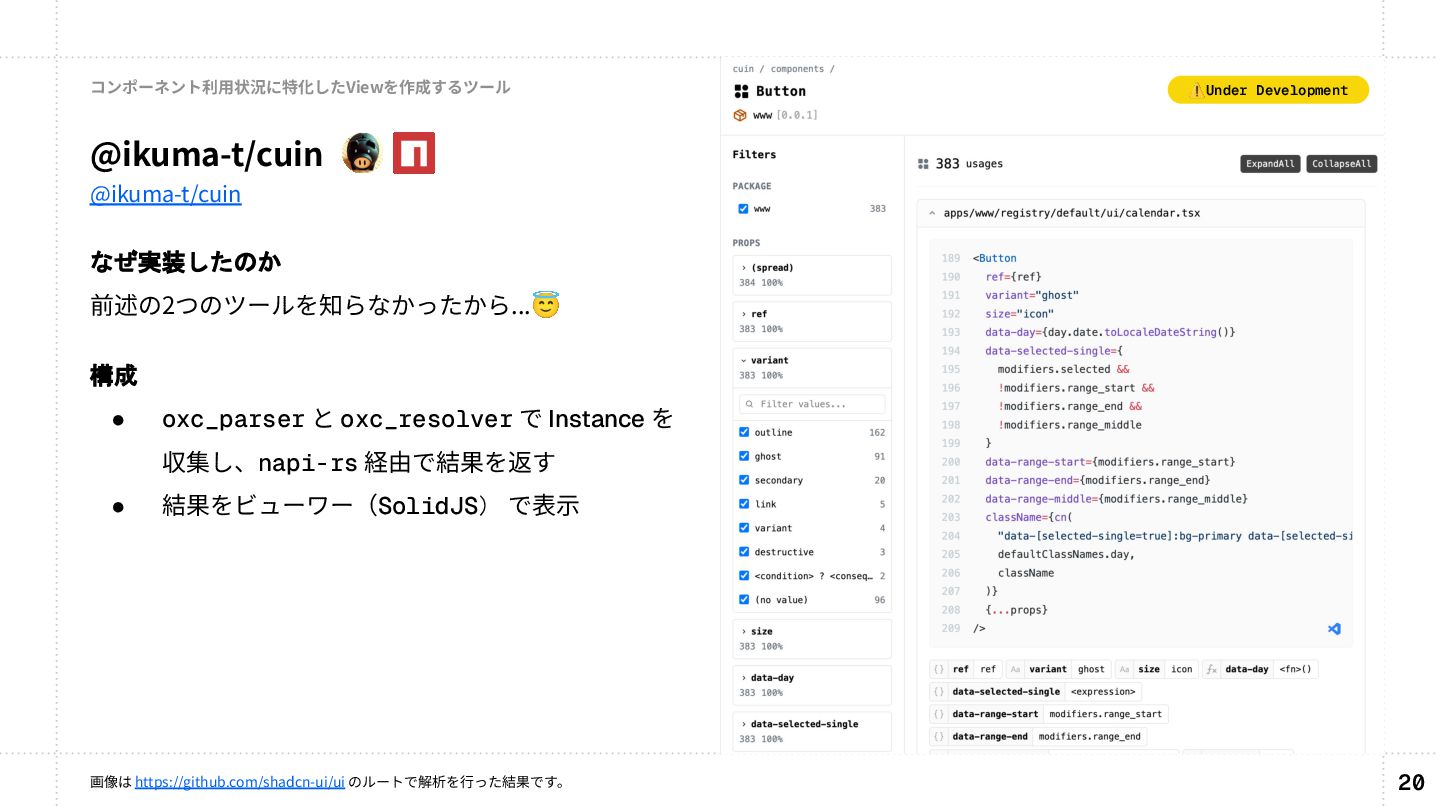Viewport: 1440px width, 810px height.
Task: Open file in VS Code icon
Action: pyautogui.click(x=1334, y=629)
